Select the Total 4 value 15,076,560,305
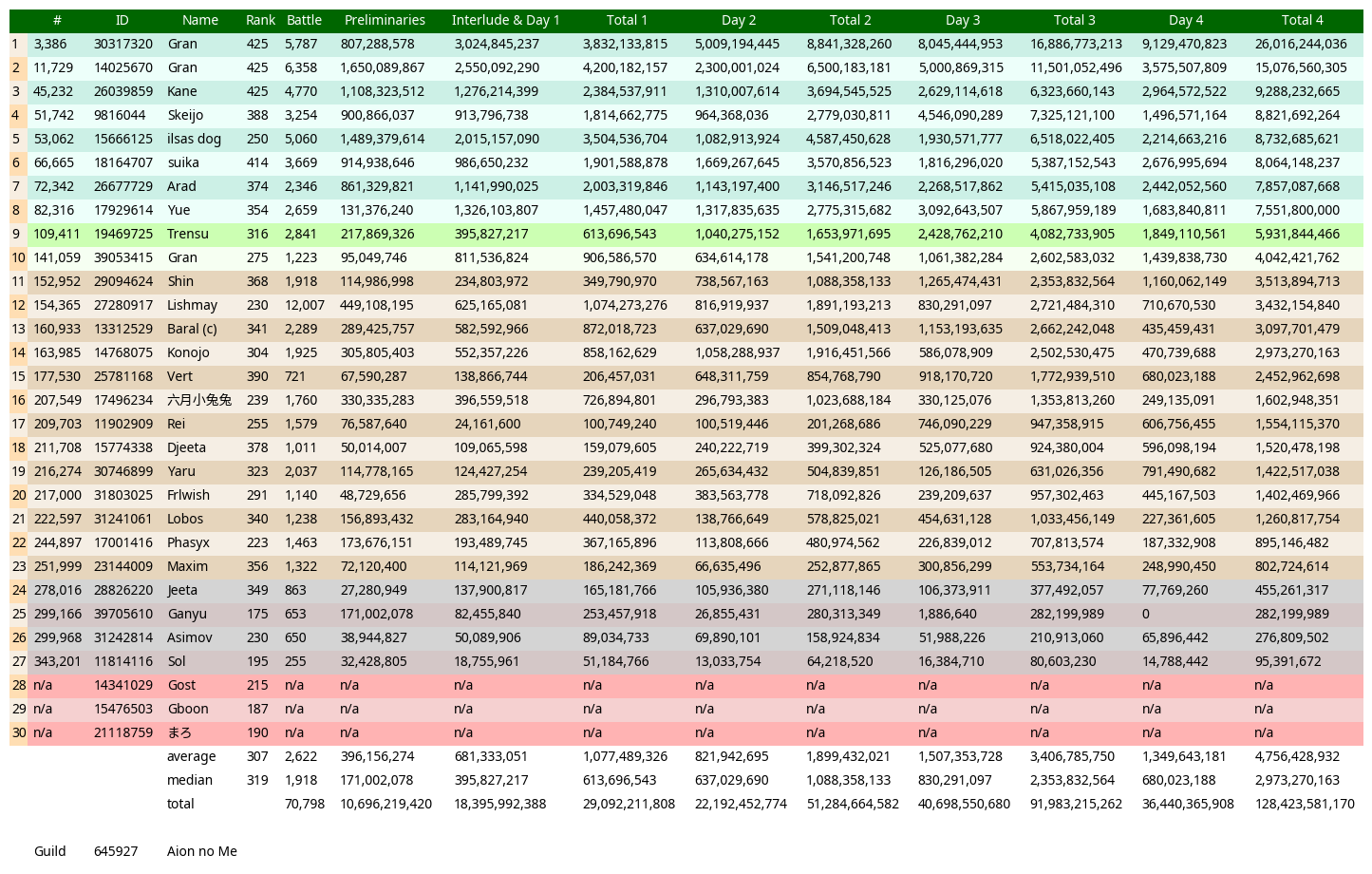 pos(1301,67)
